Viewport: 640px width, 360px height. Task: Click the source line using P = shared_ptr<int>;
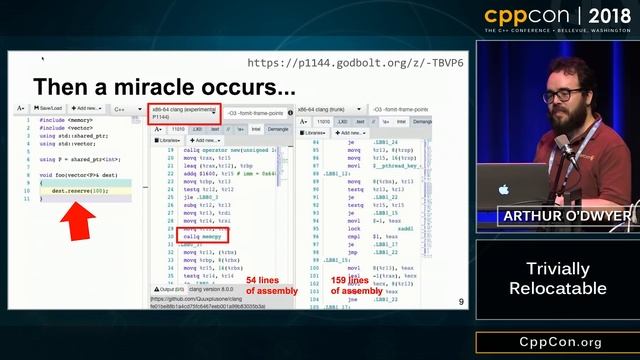point(80,159)
